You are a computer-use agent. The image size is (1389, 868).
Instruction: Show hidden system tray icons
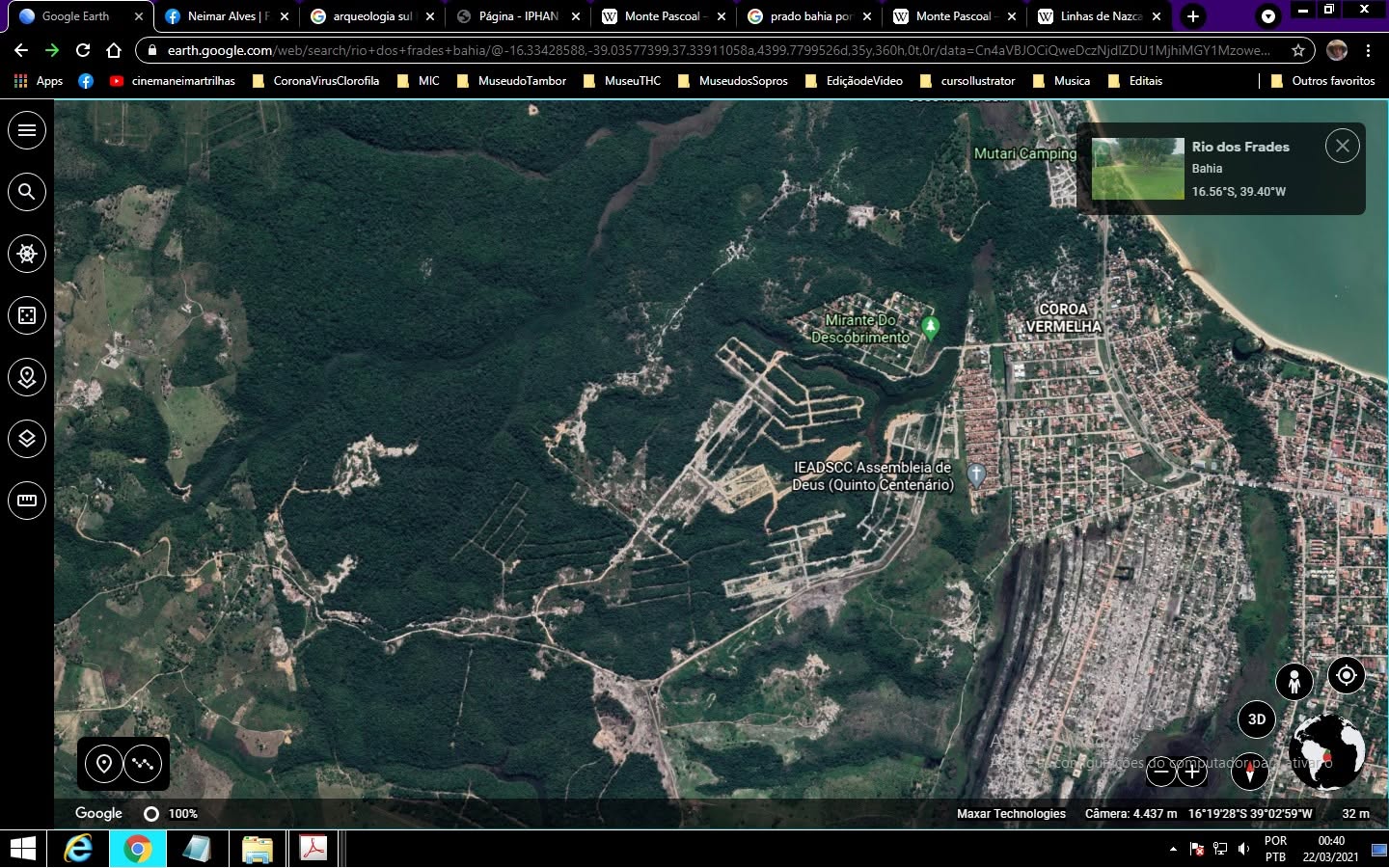[x=1173, y=849]
